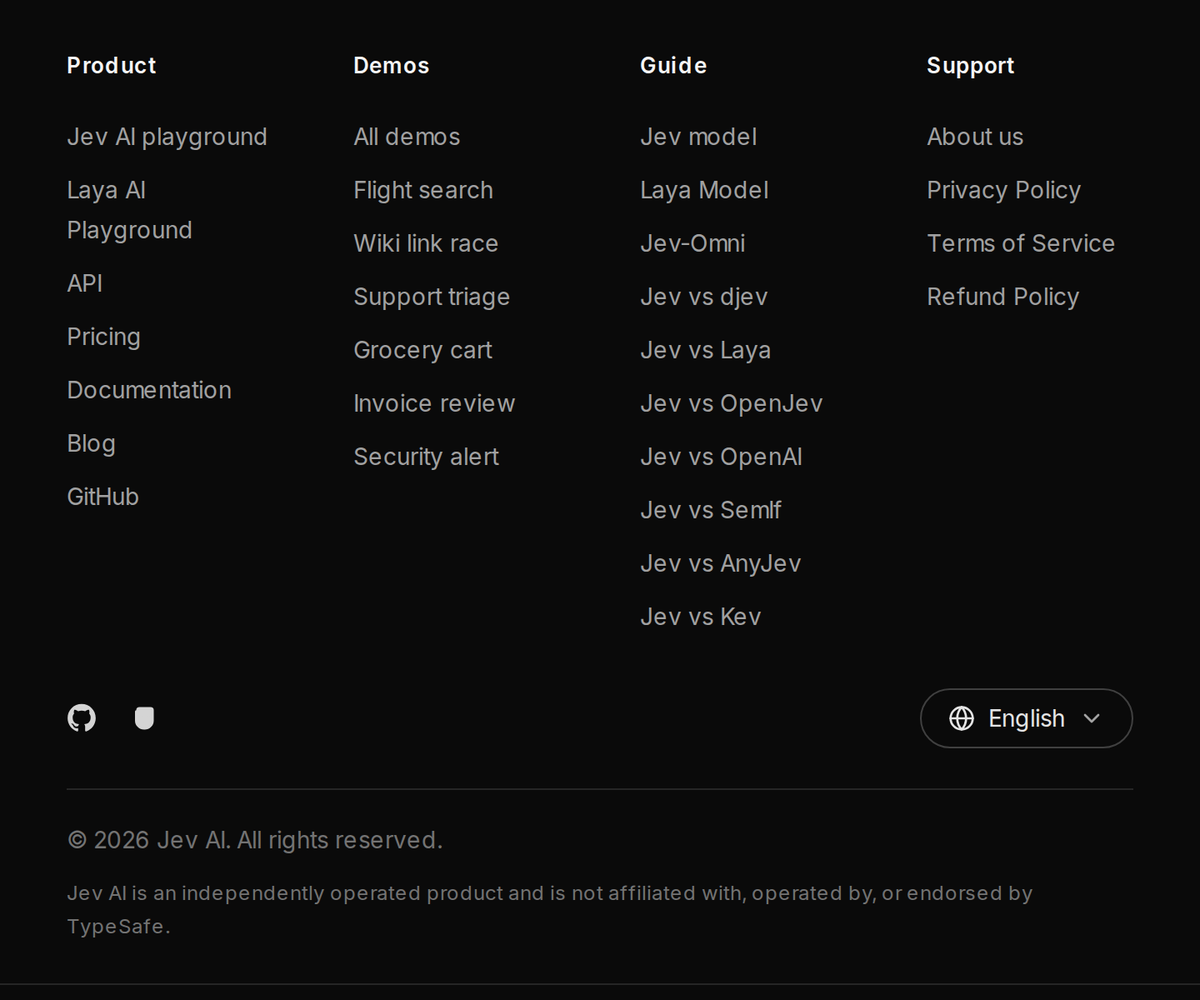Viewport: 1200px width, 1000px height.
Task: View the Jev vs OpenAI comparison
Action: click(x=721, y=457)
